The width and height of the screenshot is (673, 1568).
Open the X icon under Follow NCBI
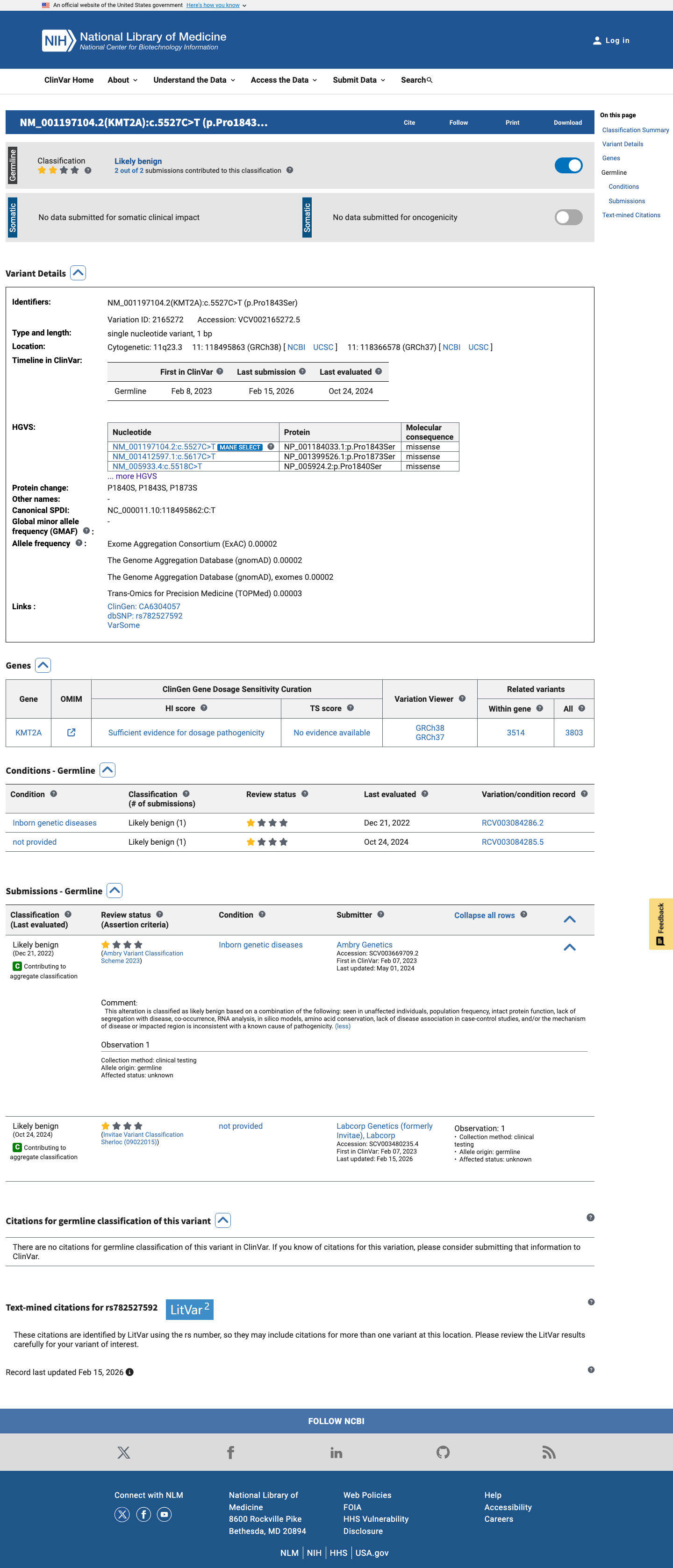pos(124,1452)
